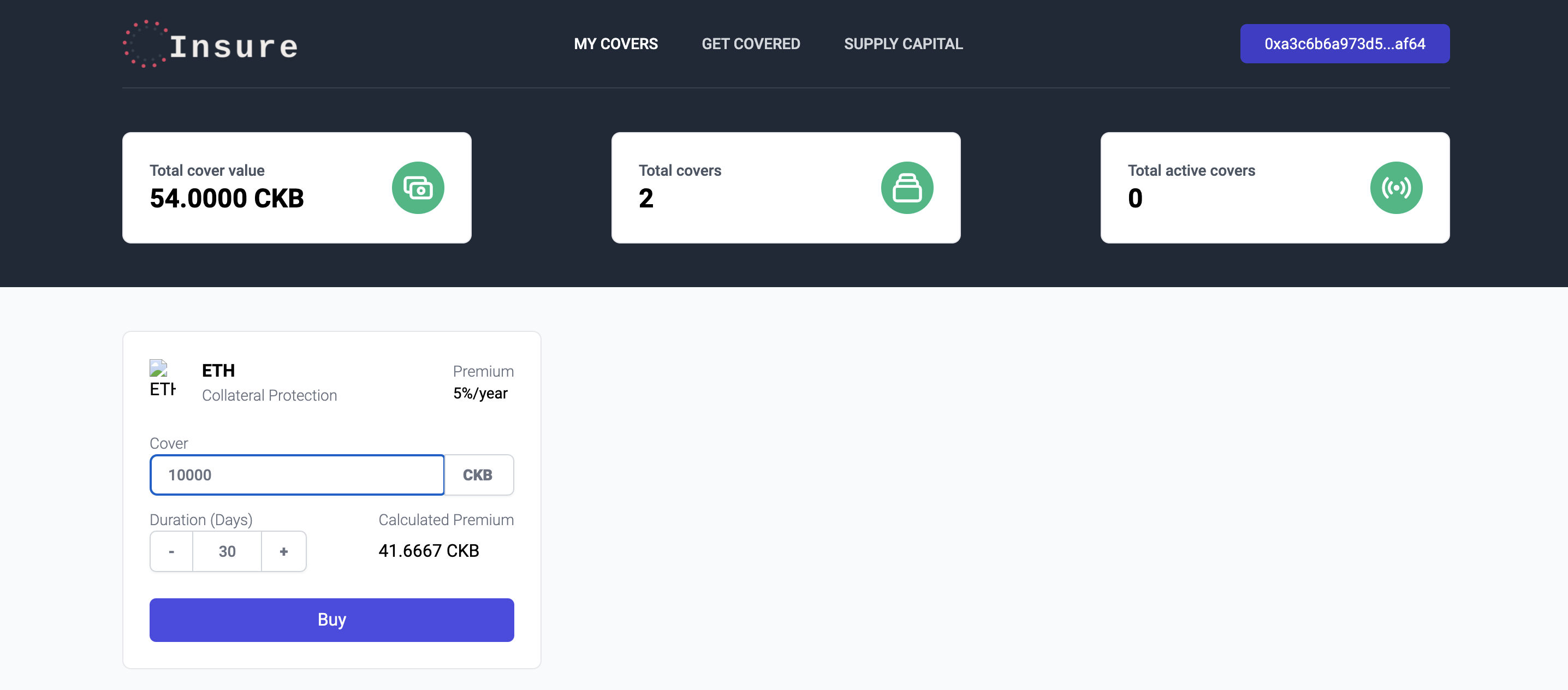1568x690 pixels.
Task: Click the green broadcast signal icon
Action: (x=1395, y=187)
